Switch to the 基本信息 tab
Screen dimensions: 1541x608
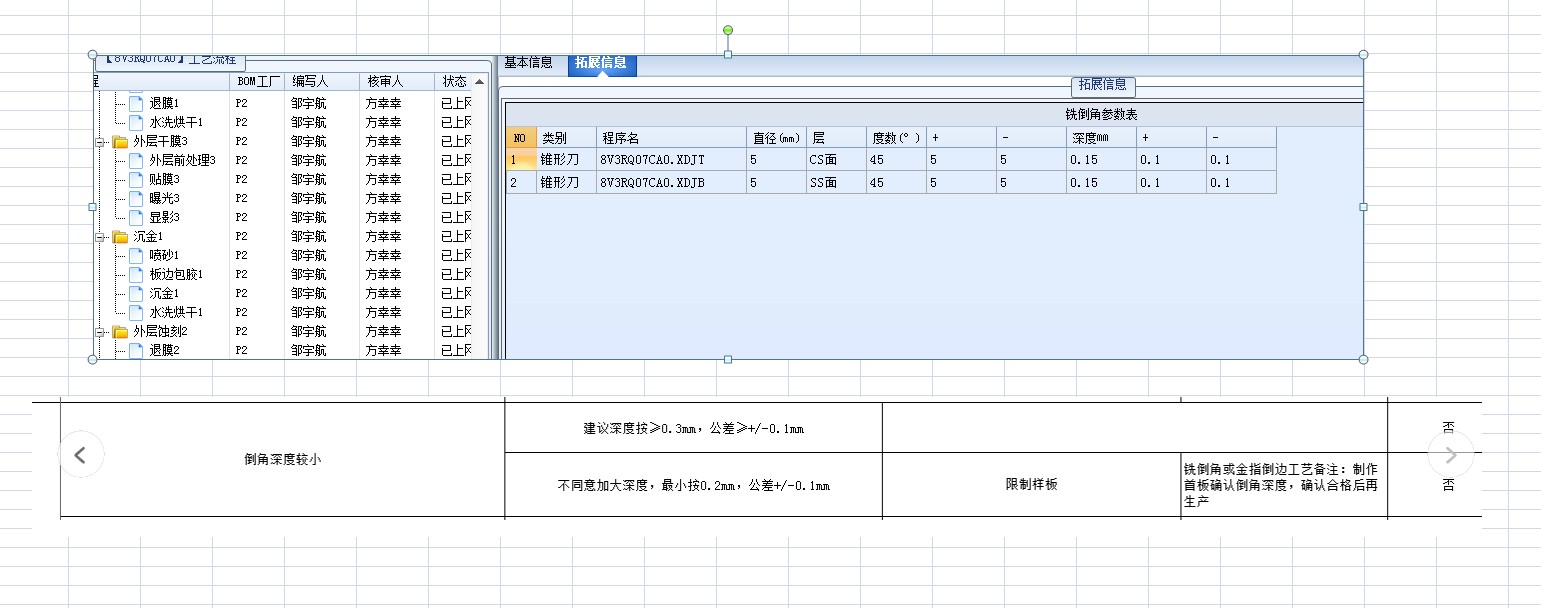click(x=528, y=62)
